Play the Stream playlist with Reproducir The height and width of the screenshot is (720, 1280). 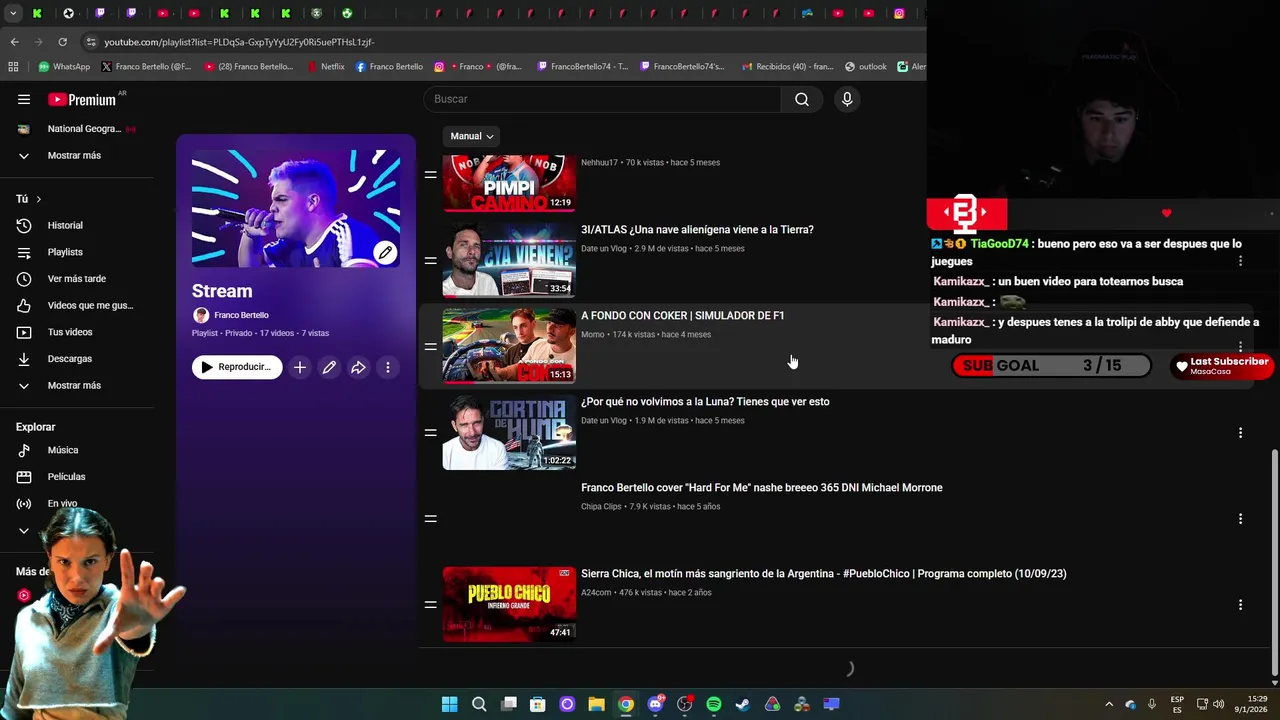click(x=237, y=367)
